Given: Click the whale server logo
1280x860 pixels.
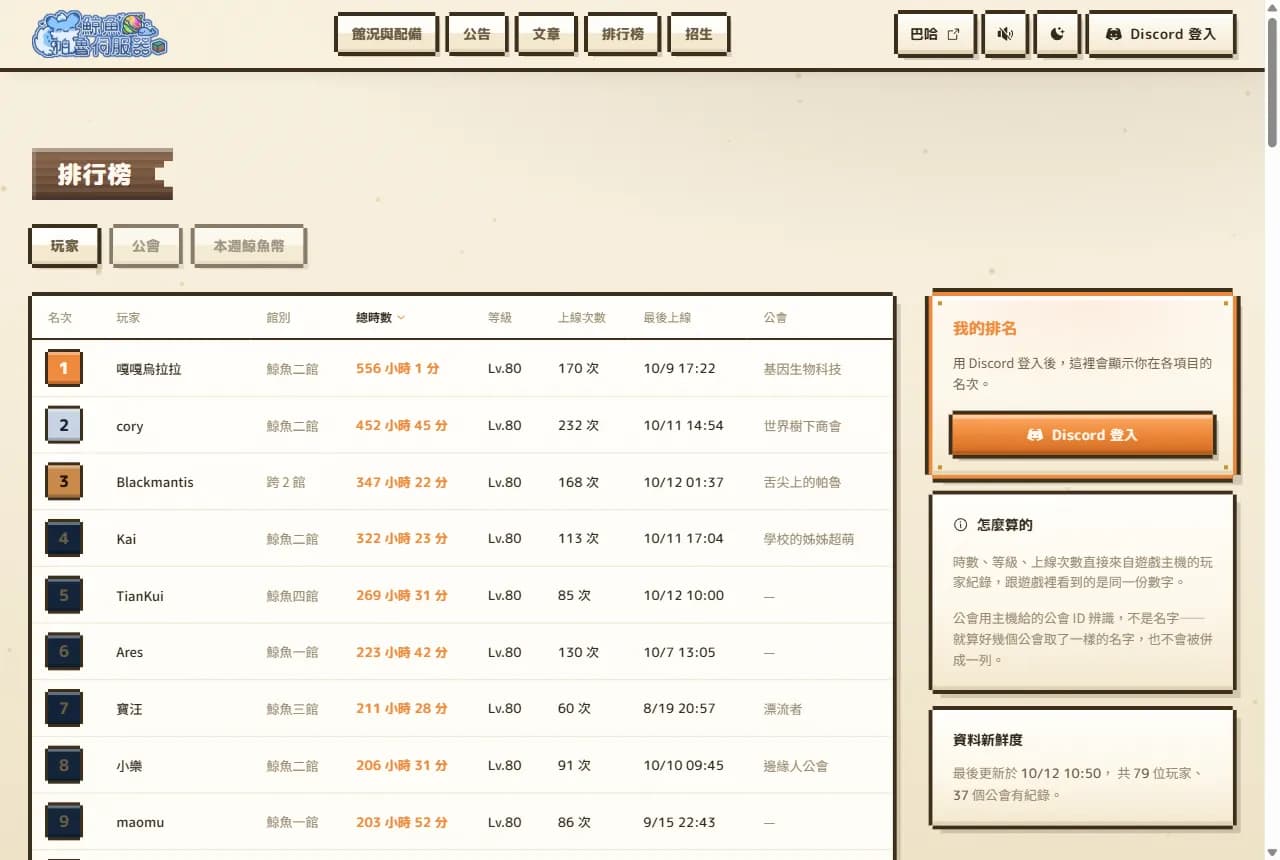Looking at the screenshot, I should coord(100,34).
